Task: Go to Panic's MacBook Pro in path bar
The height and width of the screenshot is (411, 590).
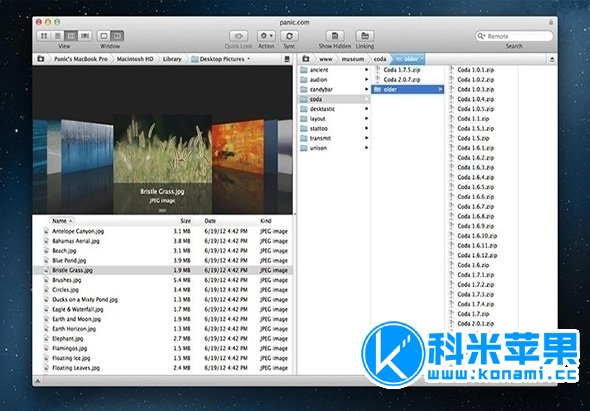Action: [x=81, y=59]
